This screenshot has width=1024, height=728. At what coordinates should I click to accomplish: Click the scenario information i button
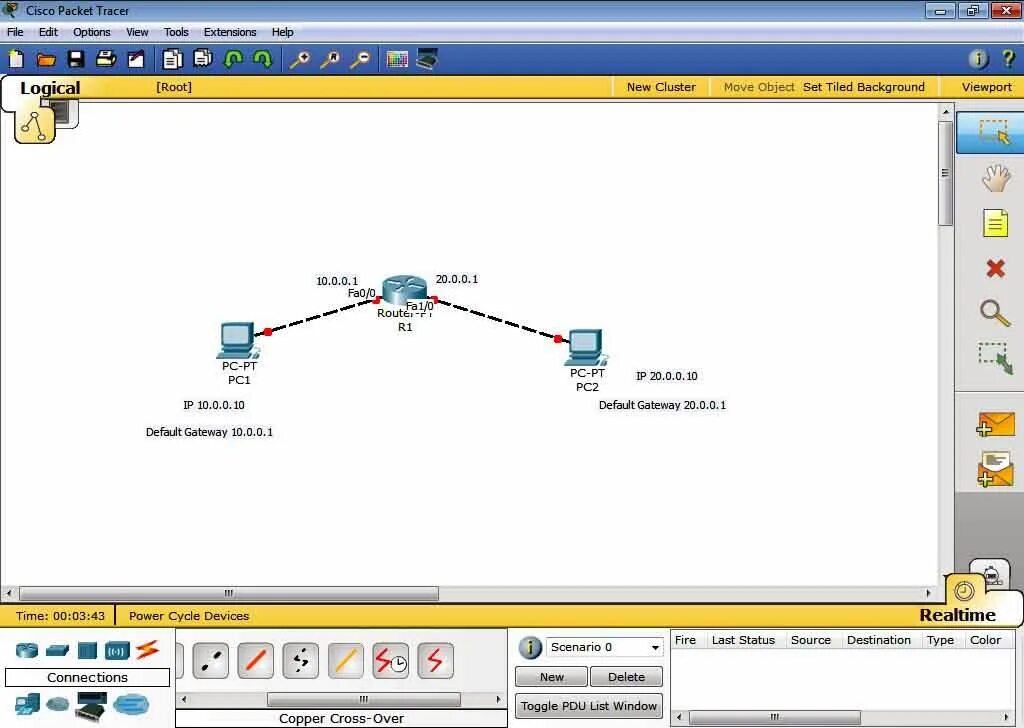coord(530,648)
